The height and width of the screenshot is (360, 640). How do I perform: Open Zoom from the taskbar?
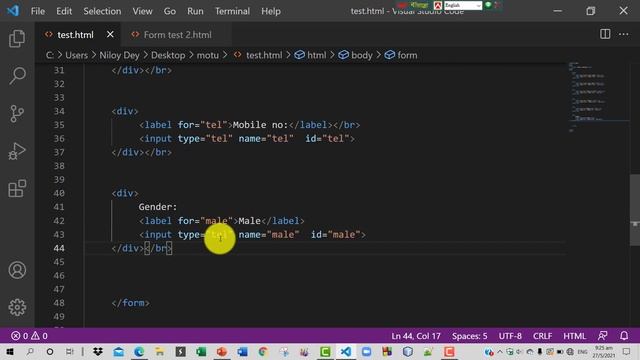[367, 351]
